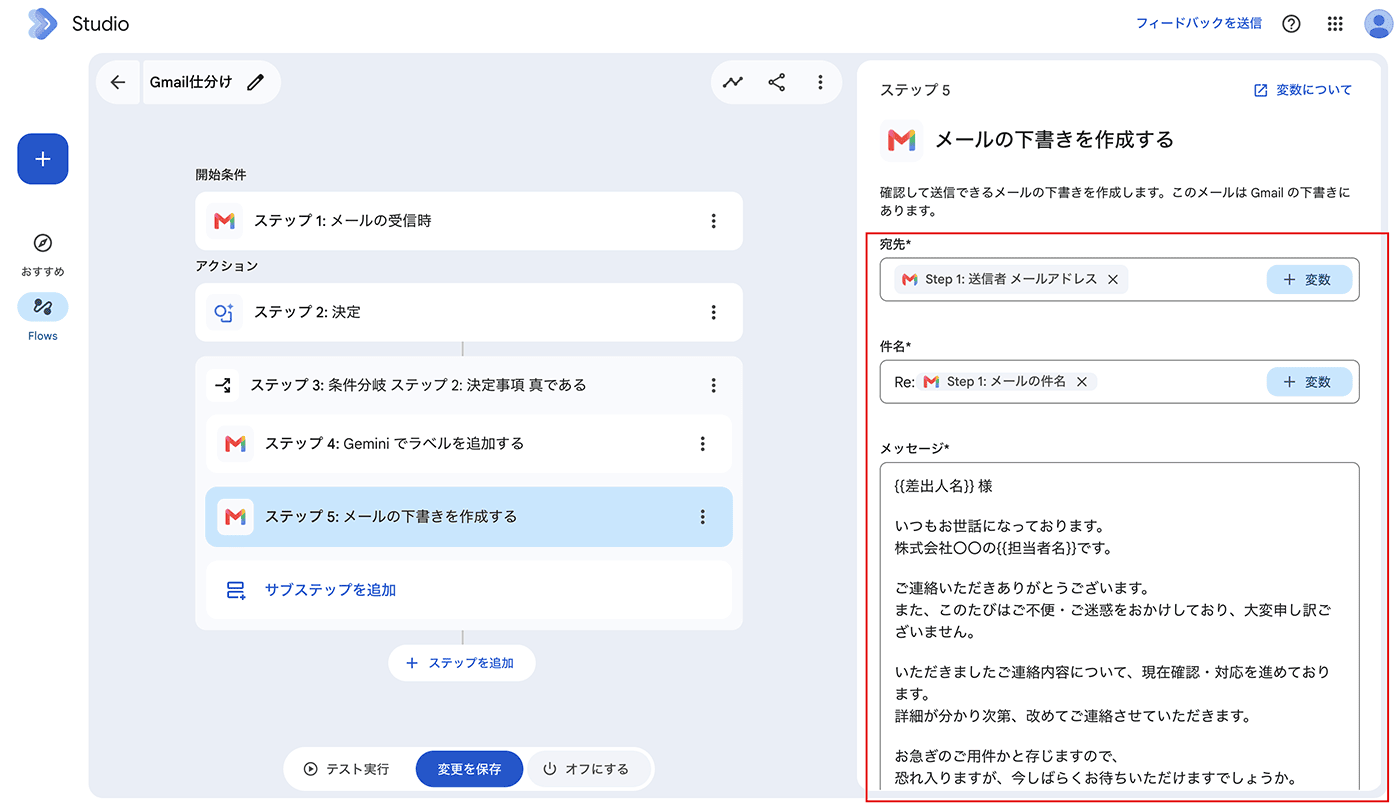Open the Google apps grid icon
The image size is (1400, 810).
(1335, 23)
